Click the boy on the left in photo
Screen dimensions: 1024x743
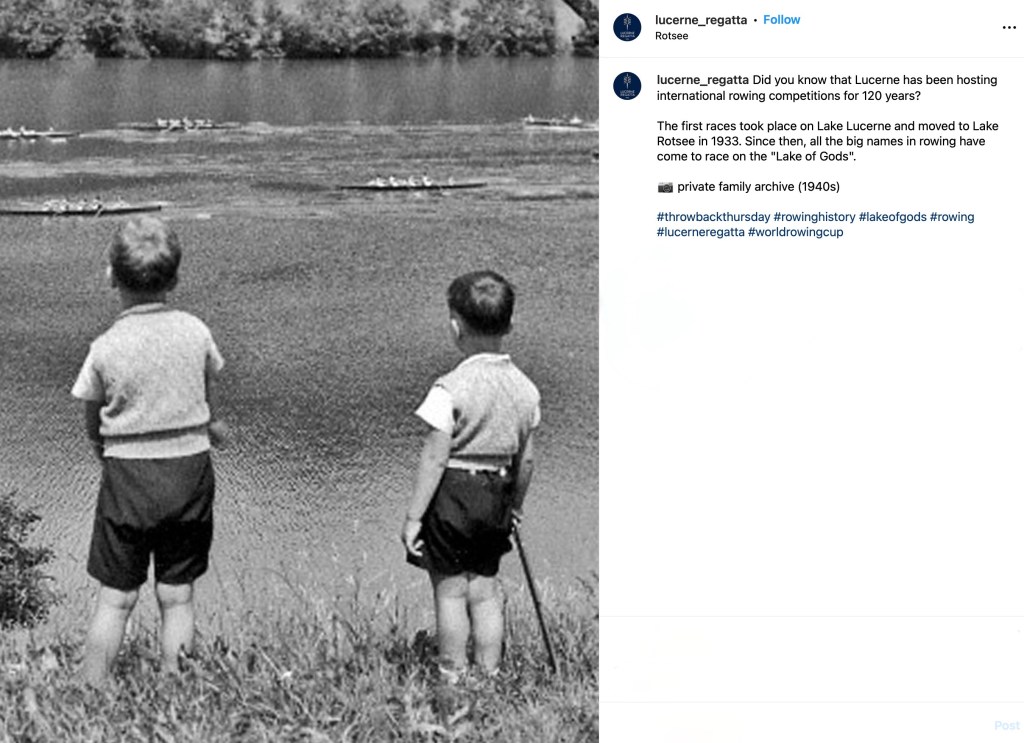[151, 444]
